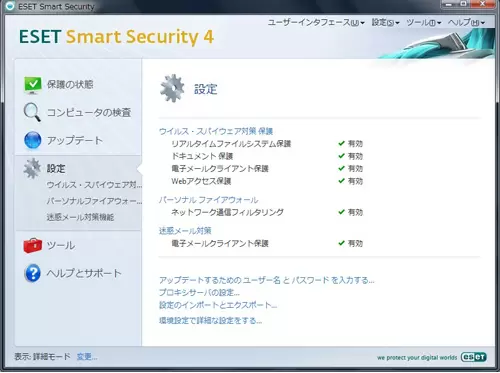Select パーソナルファイアウォール submenu item in sidebar
This screenshot has width=500, height=373.
pyautogui.click(x=94, y=201)
